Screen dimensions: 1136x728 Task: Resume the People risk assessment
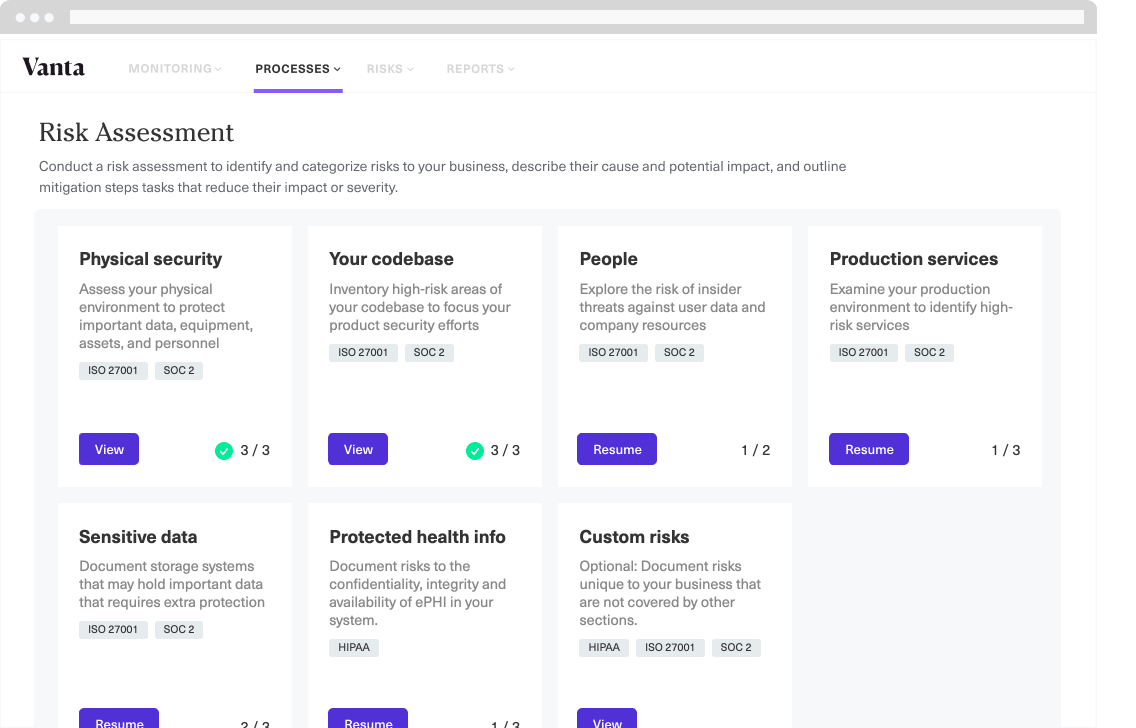[x=617, y=450]
